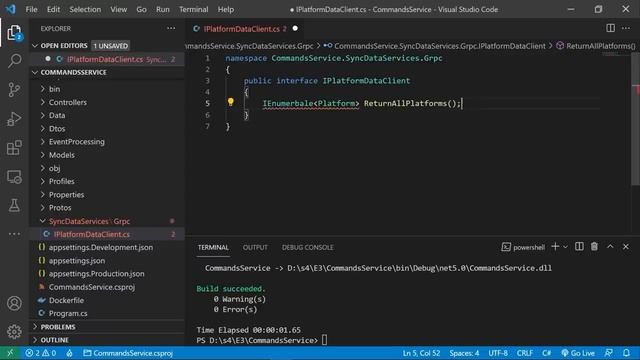Open the Go menu
640x360 pixels.
141,9
